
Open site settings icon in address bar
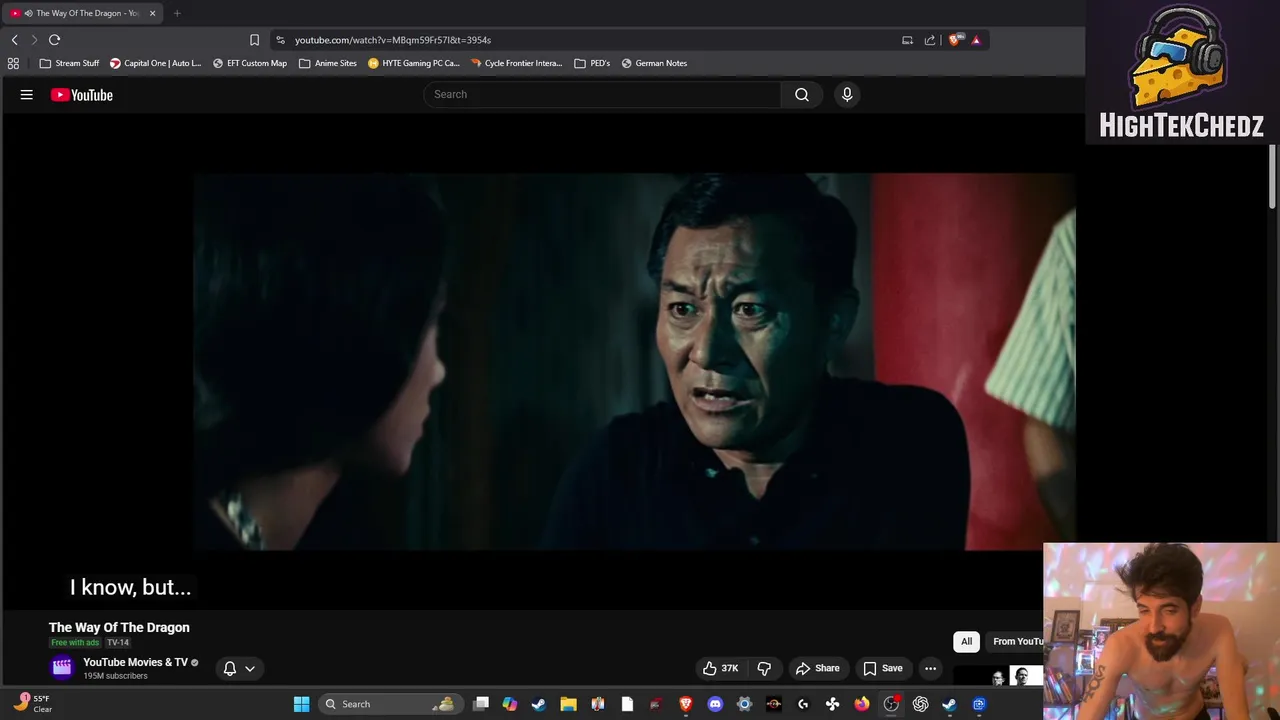pyautogui.click(x=280, y=40)
